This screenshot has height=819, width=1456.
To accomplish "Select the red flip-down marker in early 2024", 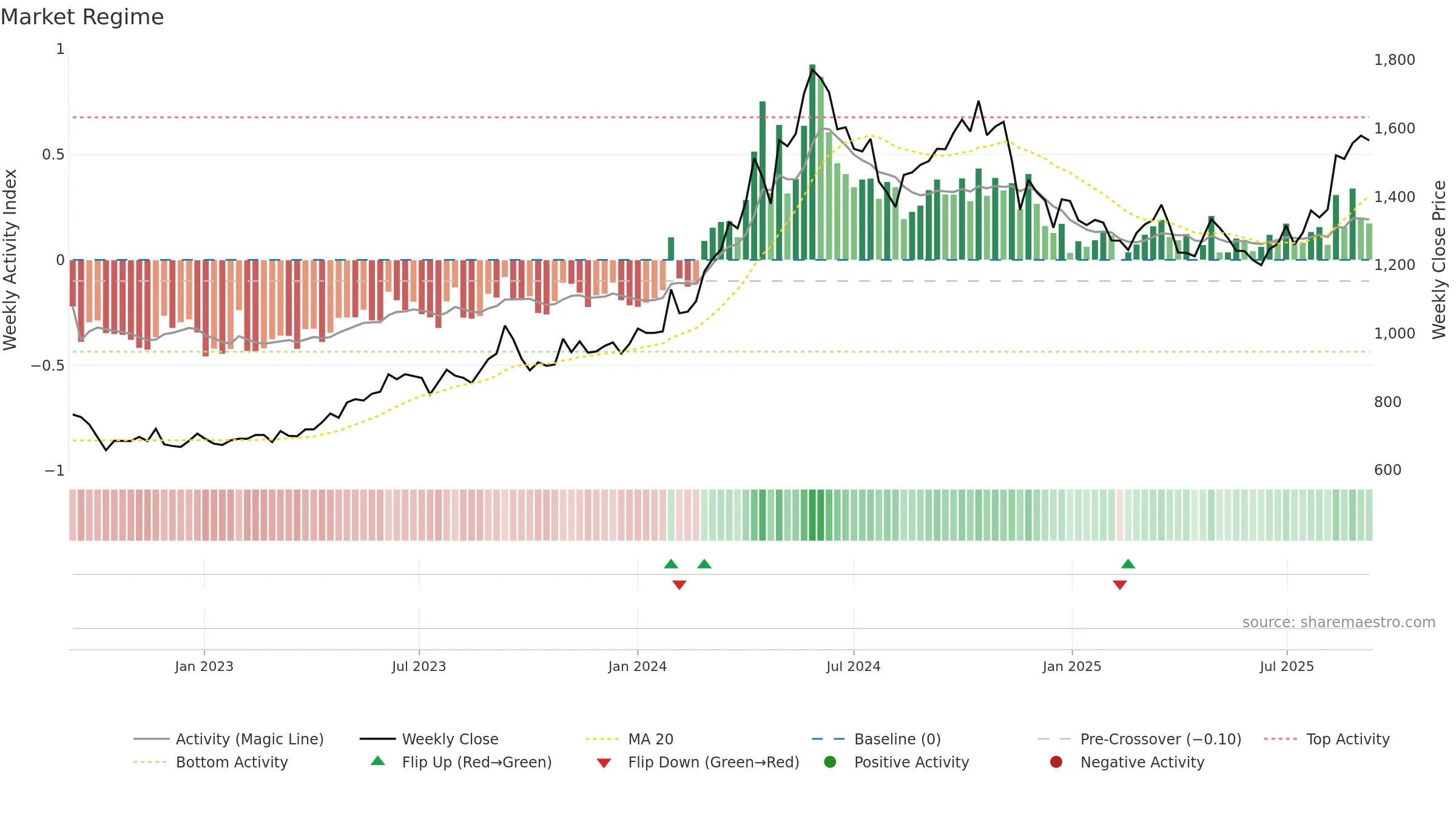I will tap(679, 585).
